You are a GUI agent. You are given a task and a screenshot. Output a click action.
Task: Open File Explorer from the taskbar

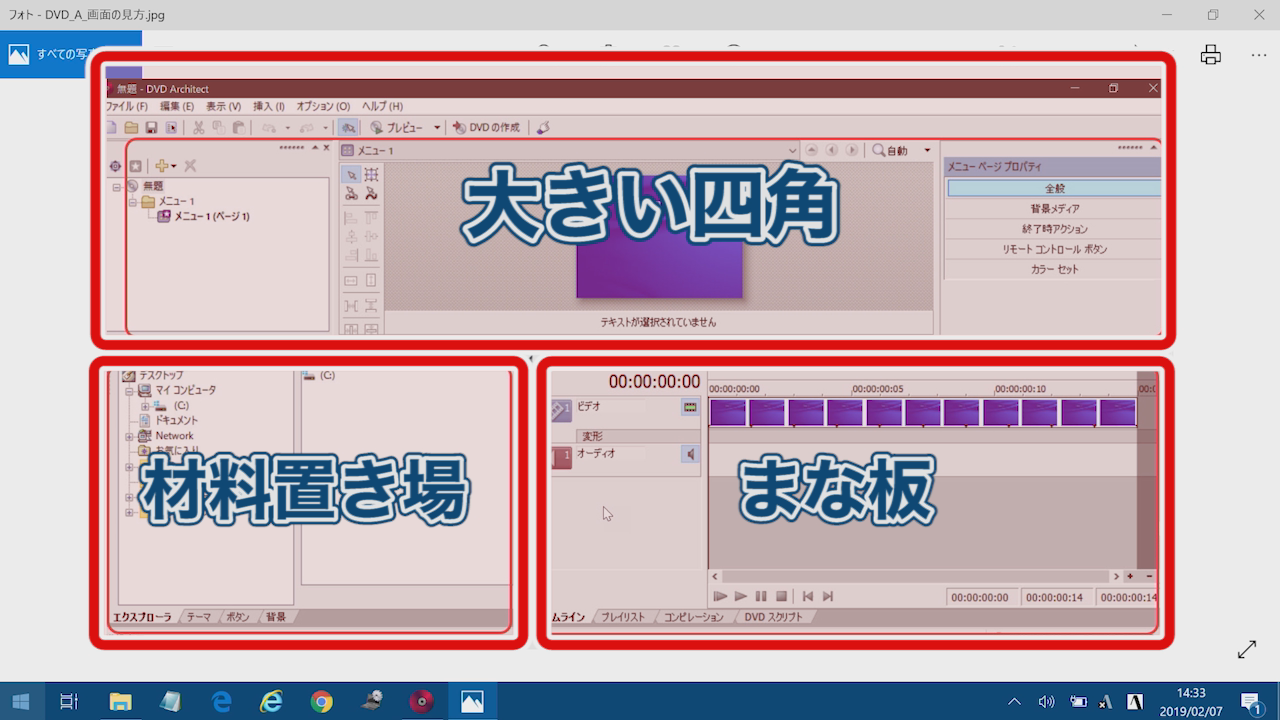tap(120, 702)
